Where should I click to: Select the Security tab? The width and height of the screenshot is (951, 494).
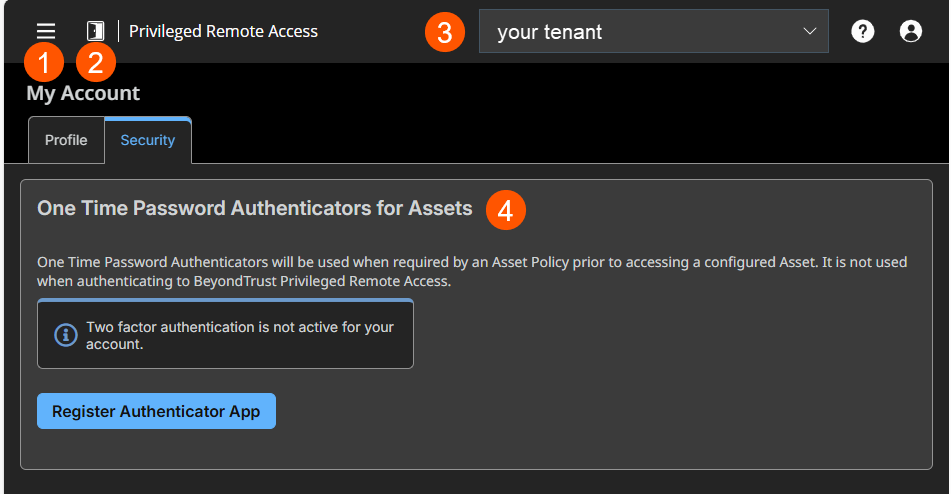click(148, 140)
